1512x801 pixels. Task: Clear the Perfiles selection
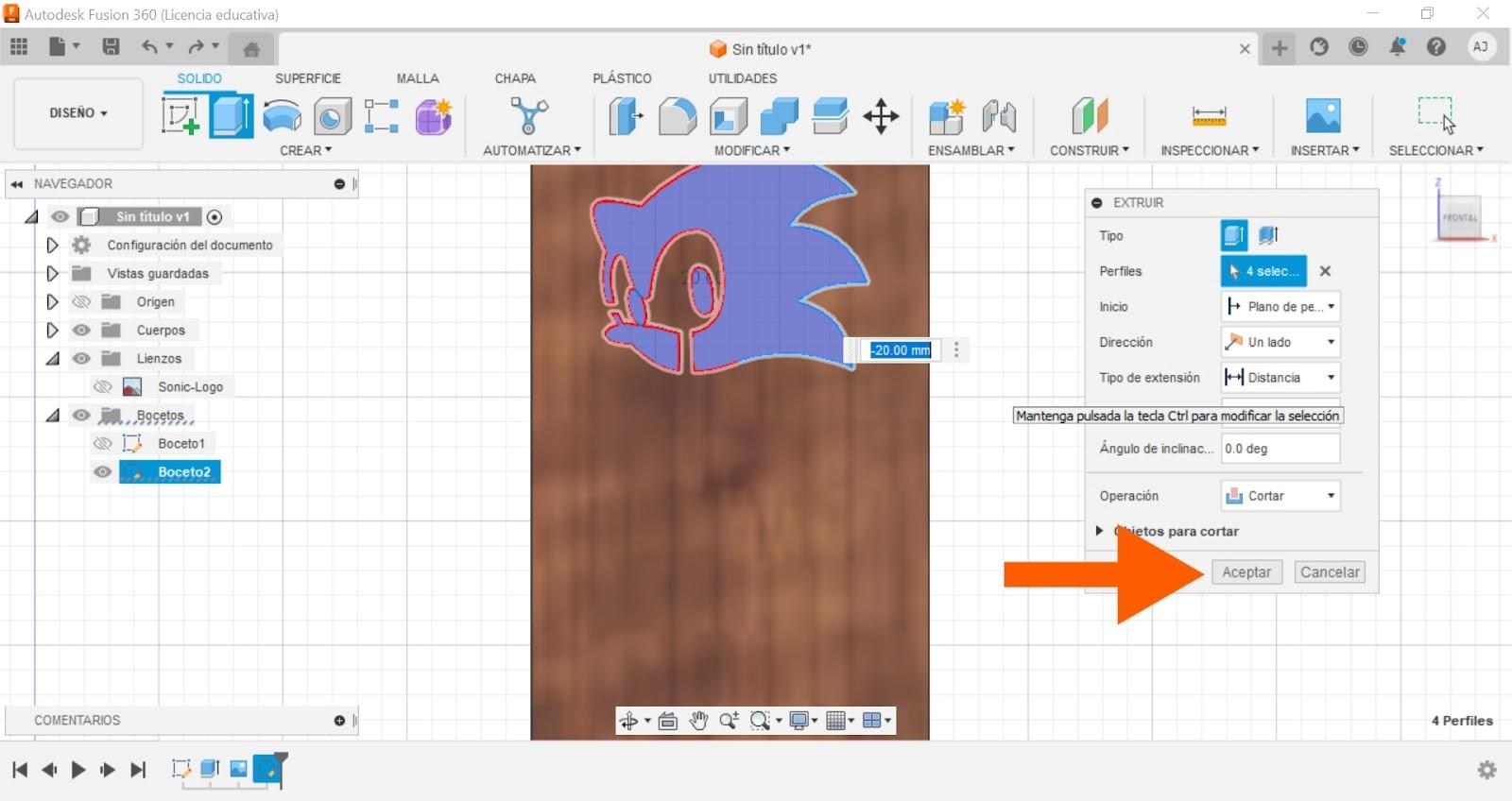tap(1325, 271)
